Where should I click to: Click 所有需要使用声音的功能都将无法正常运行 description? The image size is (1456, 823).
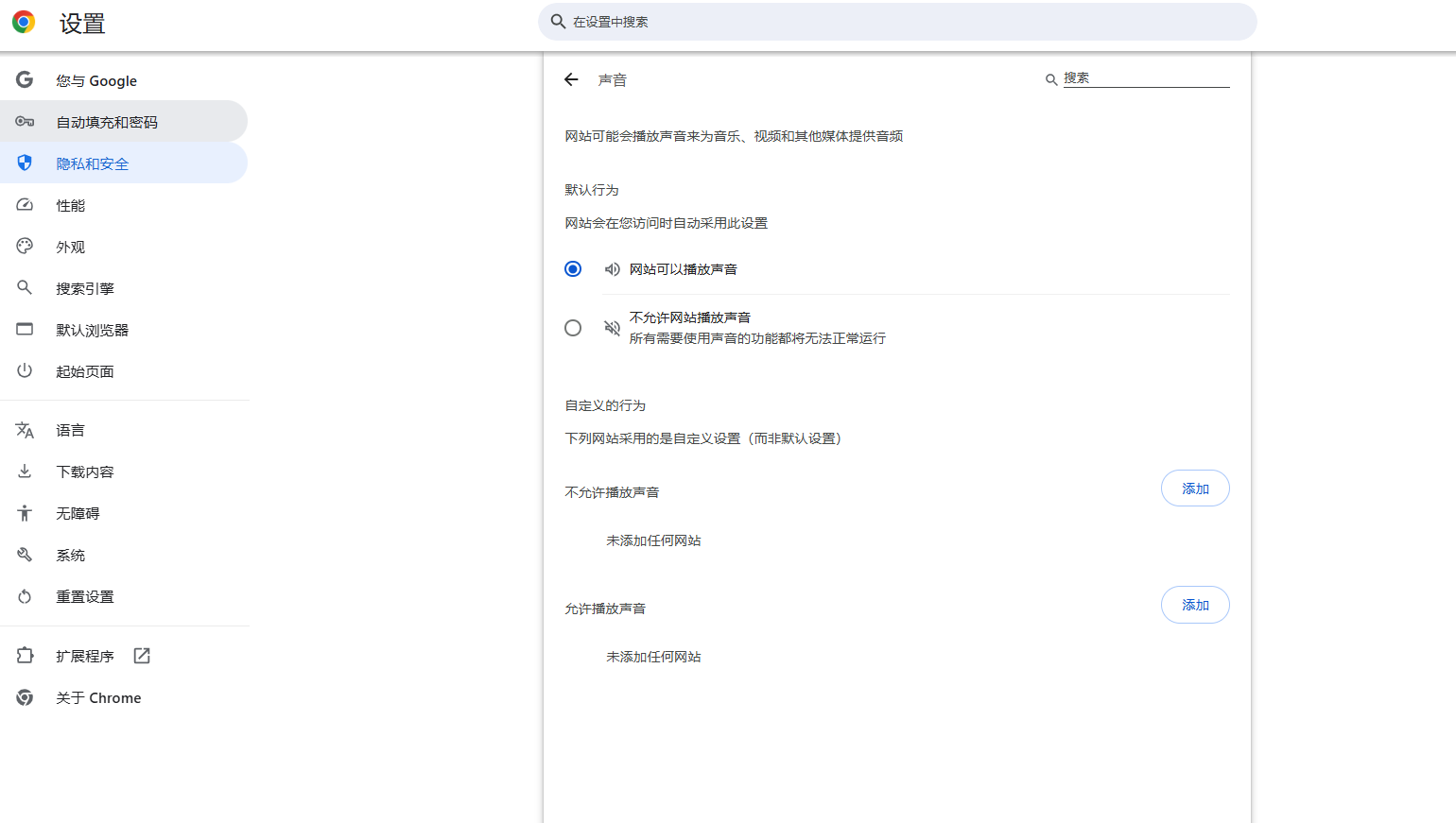click(757, 338)
